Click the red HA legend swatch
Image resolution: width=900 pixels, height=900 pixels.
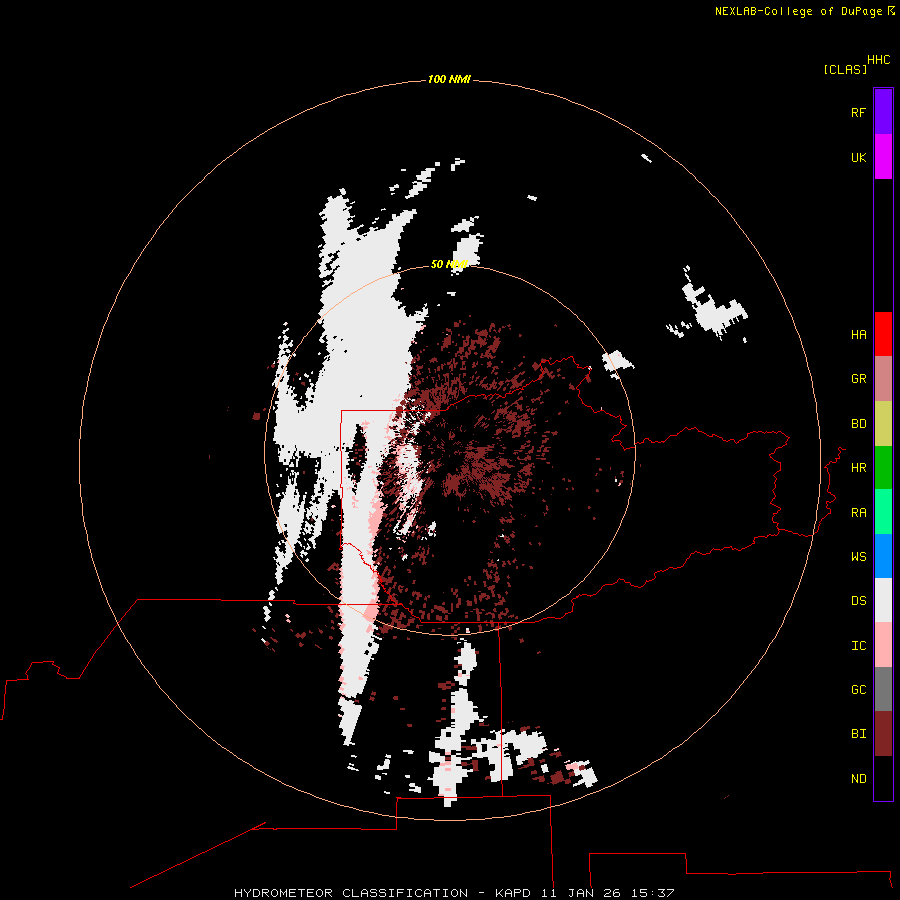tap(883, 334)
